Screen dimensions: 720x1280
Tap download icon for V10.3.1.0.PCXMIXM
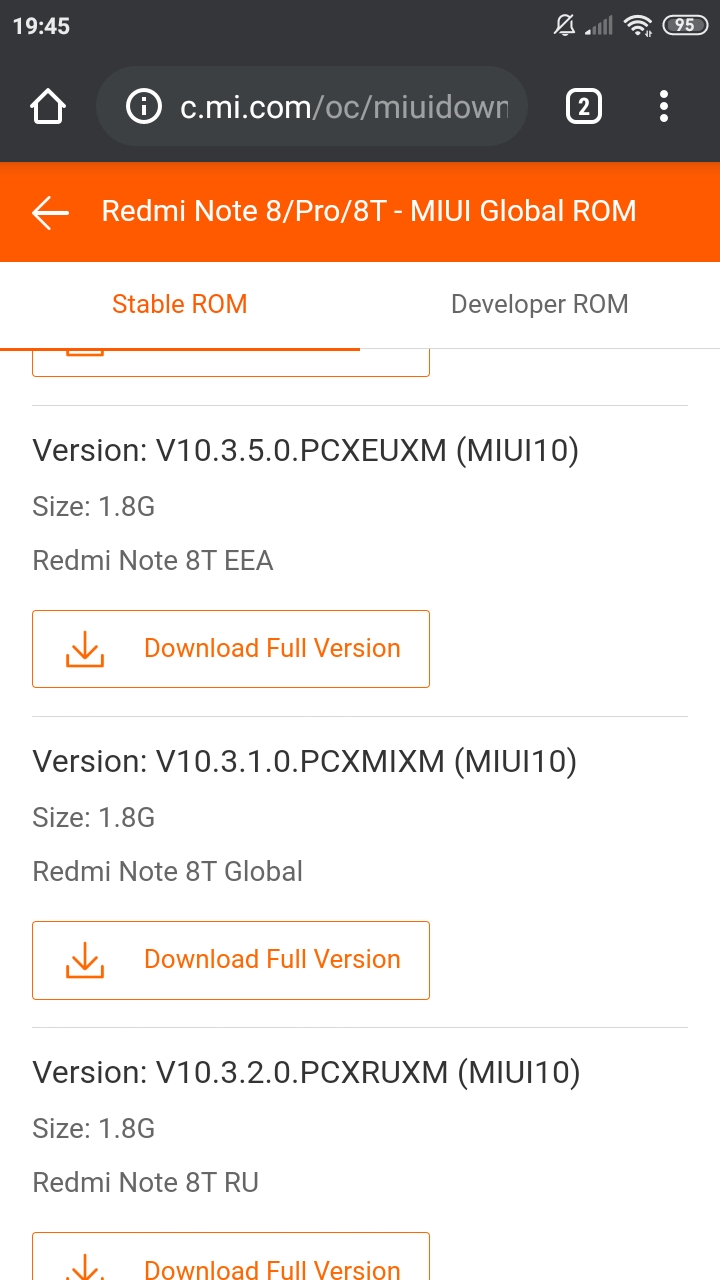(85, 960)
